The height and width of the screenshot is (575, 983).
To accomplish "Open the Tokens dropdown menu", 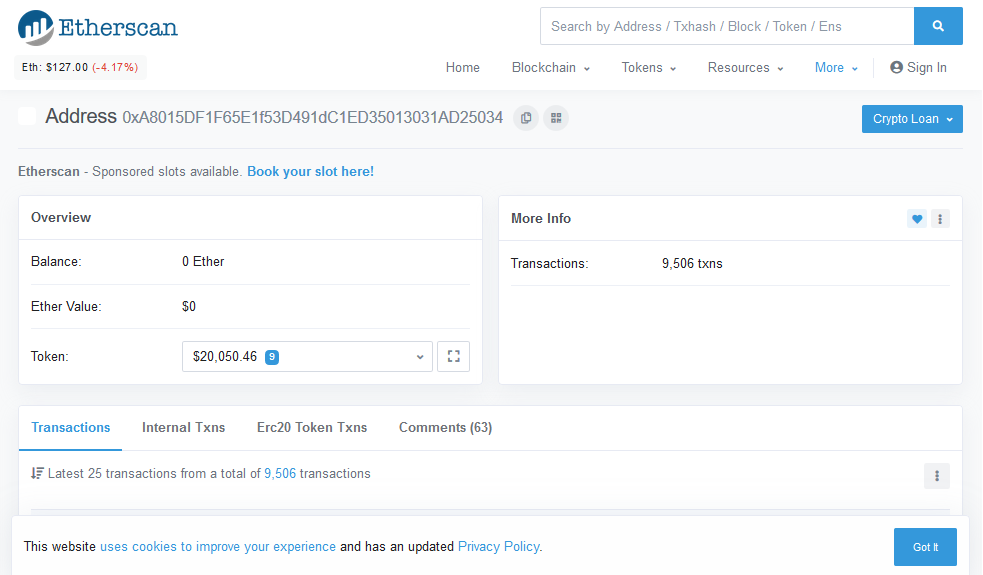I will click(x=648, y=68).
